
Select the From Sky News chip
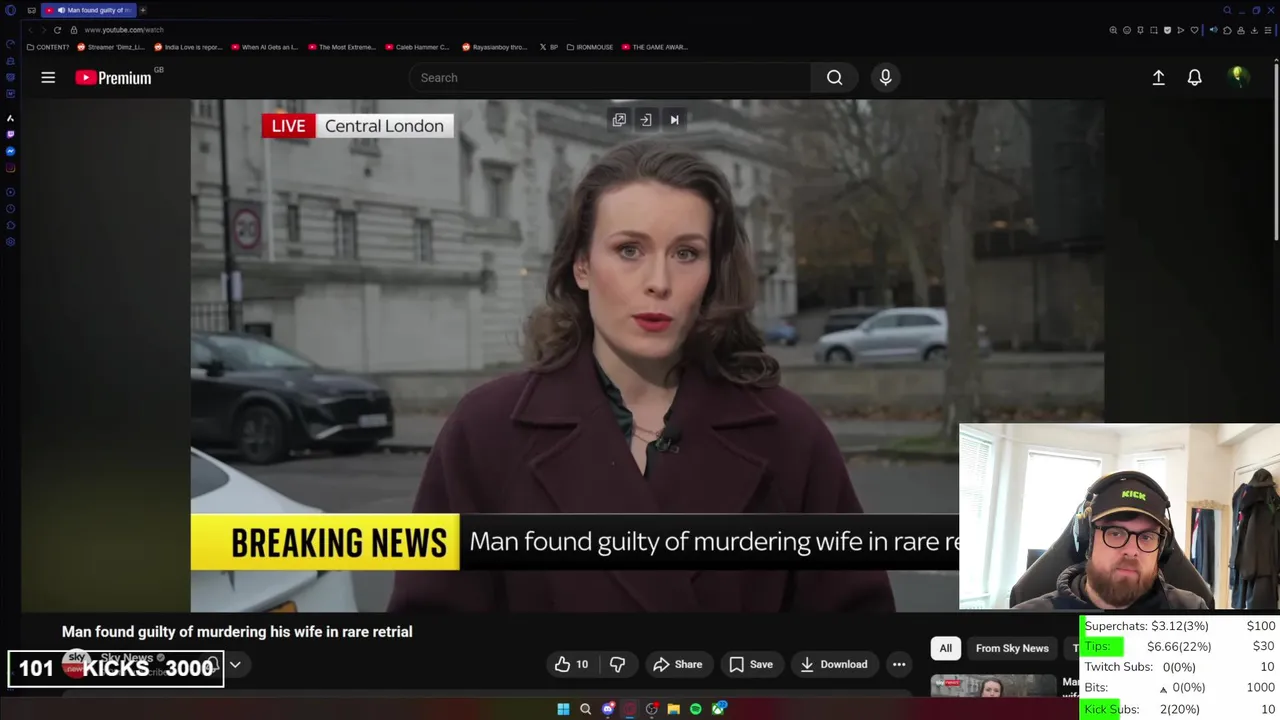tap(1012, 648)
